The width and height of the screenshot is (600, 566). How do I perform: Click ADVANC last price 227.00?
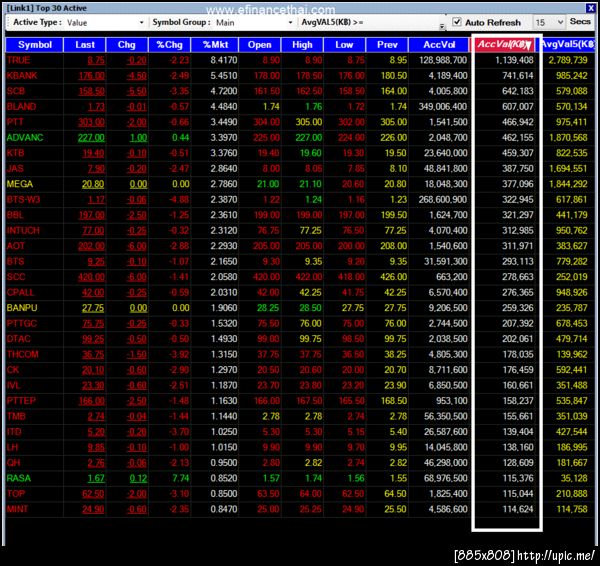(91, 137)
